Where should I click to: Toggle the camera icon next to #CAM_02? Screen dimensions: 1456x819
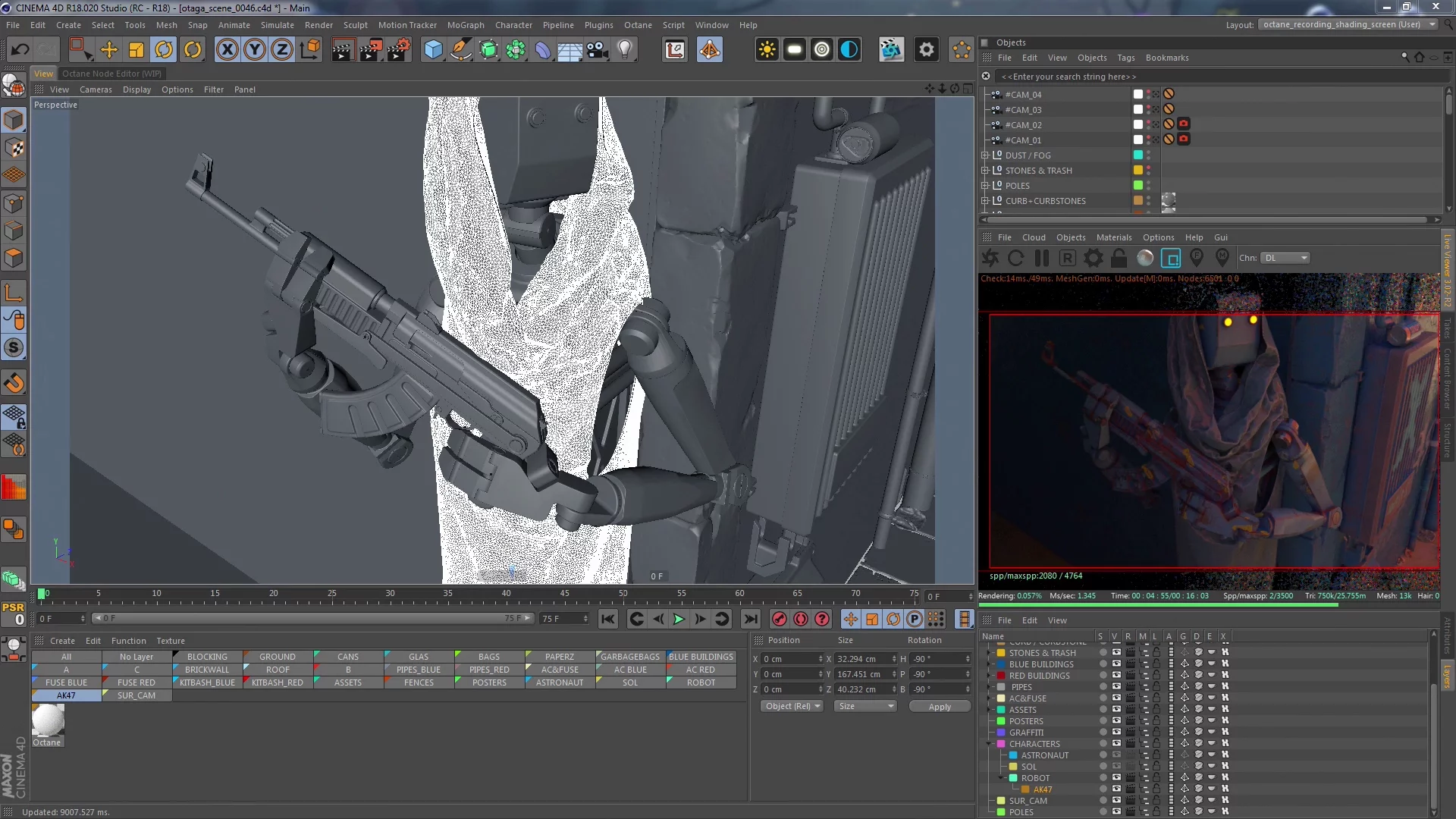click(x=1185, y=124)
